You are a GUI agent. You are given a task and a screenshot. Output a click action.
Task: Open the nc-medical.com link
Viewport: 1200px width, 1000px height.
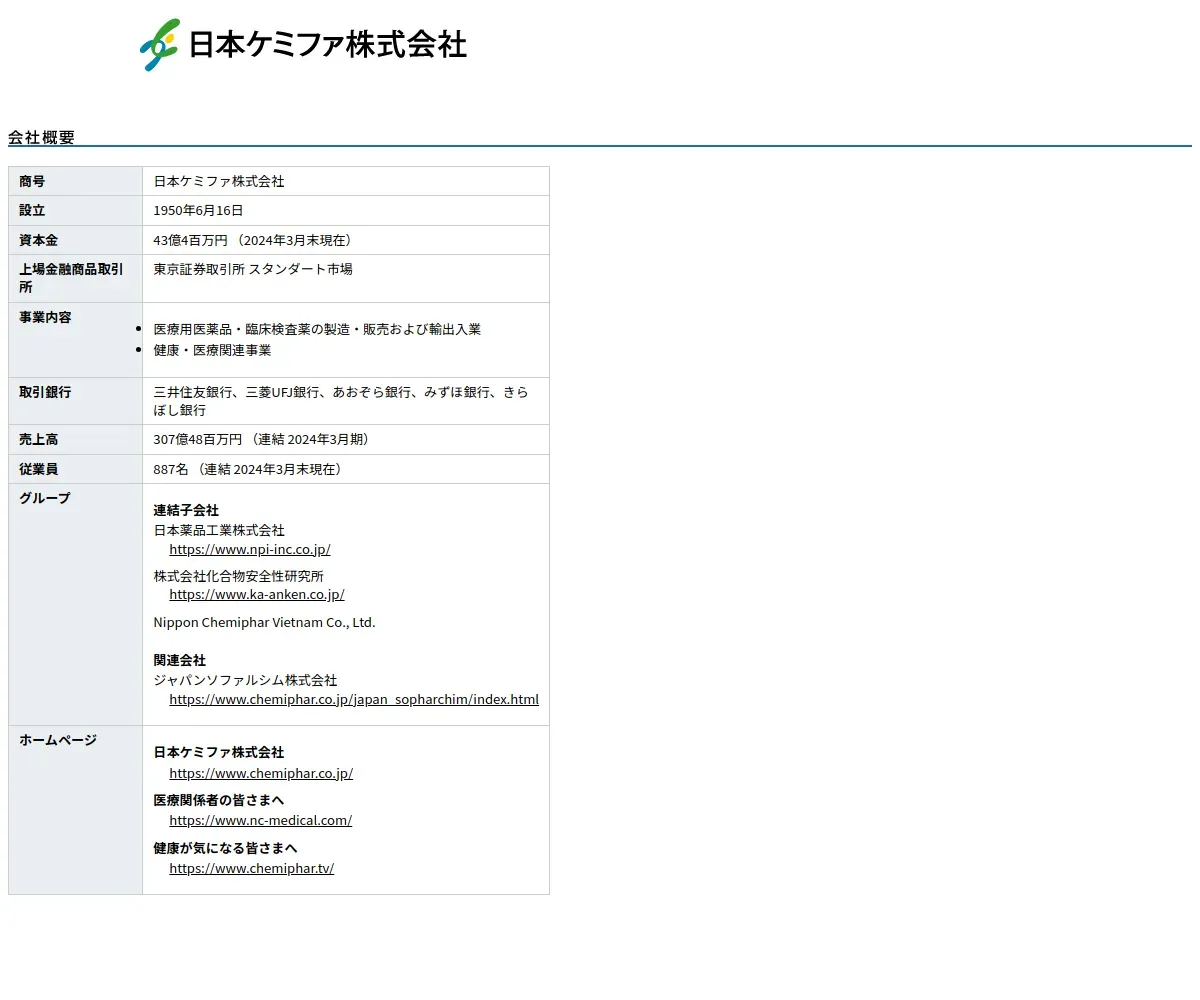coord(261,820)
